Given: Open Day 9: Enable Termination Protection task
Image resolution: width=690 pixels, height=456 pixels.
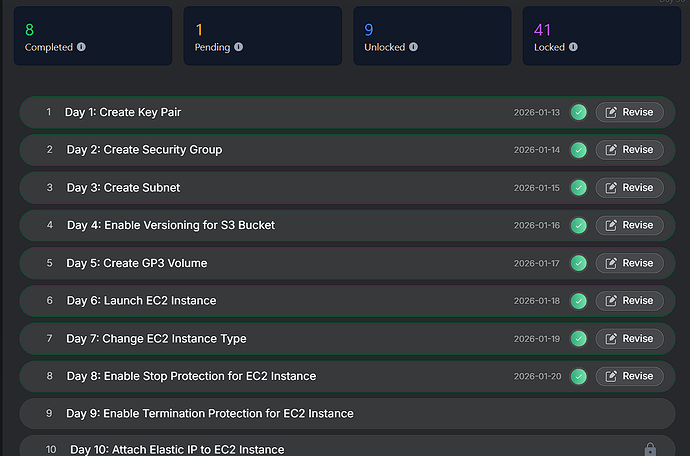Looking at the screenshot, I should pyautogui.click(x=210, y=413).
